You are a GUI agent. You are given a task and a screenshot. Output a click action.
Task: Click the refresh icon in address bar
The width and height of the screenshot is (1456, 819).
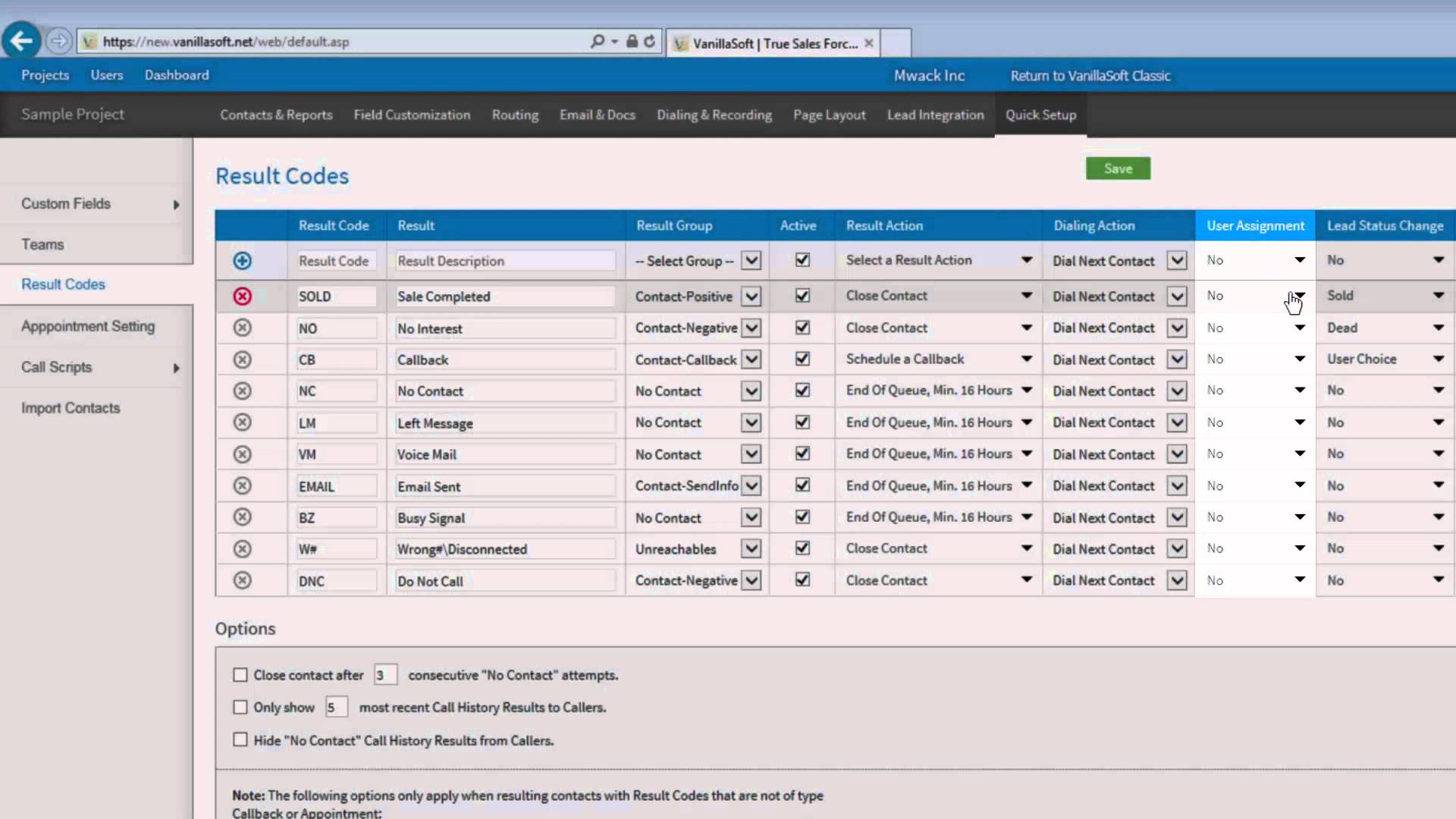pos(650,41)
